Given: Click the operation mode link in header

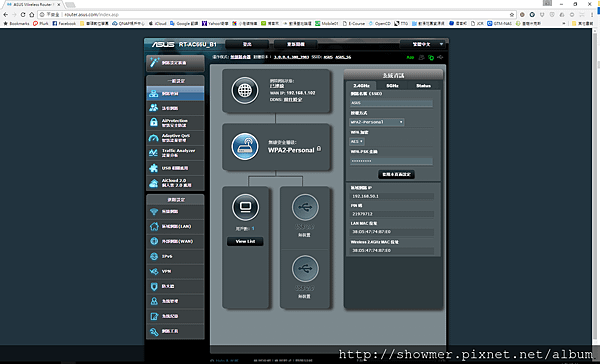Looking at the screenshot, I should click(x=240, y=57).
